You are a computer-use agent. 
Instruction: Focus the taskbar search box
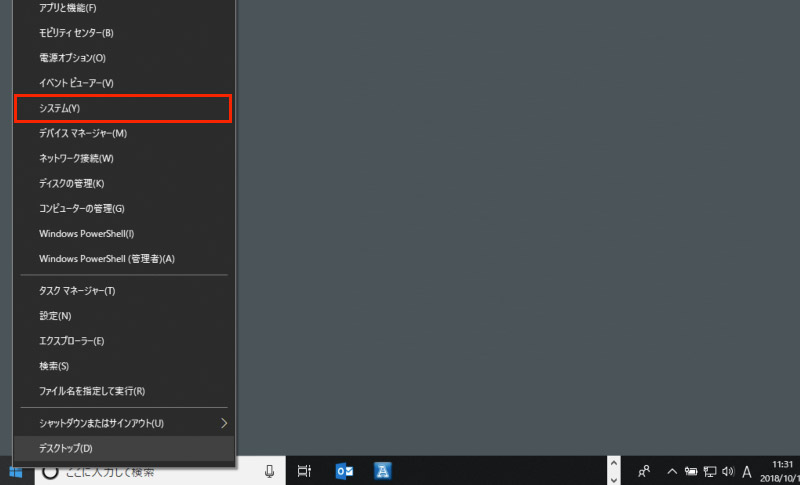pos(160,472)
